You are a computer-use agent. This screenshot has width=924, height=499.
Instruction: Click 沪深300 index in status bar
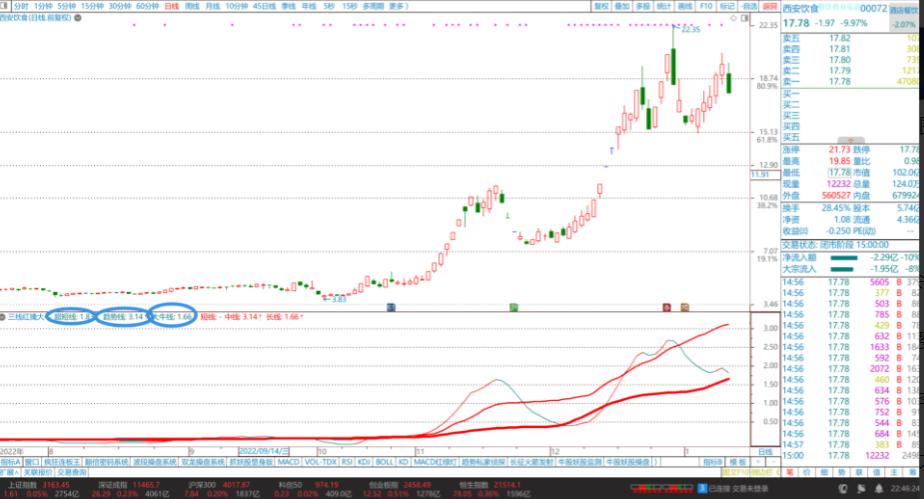click(x=201, y=485)
